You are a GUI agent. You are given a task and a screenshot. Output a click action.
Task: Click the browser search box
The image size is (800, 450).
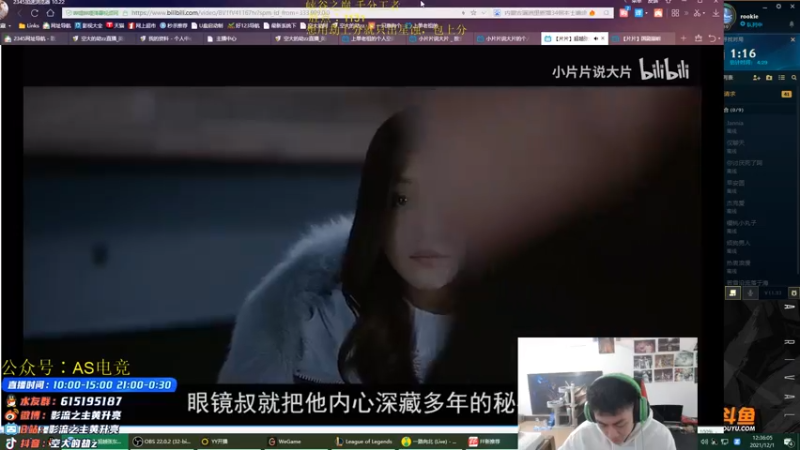[551, 13]
